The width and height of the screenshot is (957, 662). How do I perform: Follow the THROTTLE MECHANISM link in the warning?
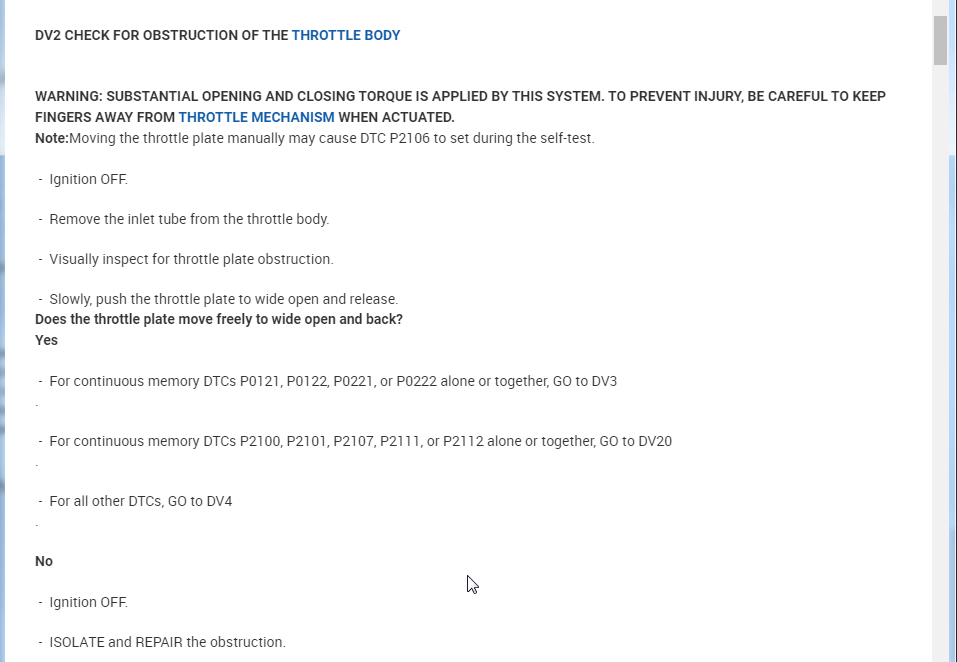click(x=256, y=117)
